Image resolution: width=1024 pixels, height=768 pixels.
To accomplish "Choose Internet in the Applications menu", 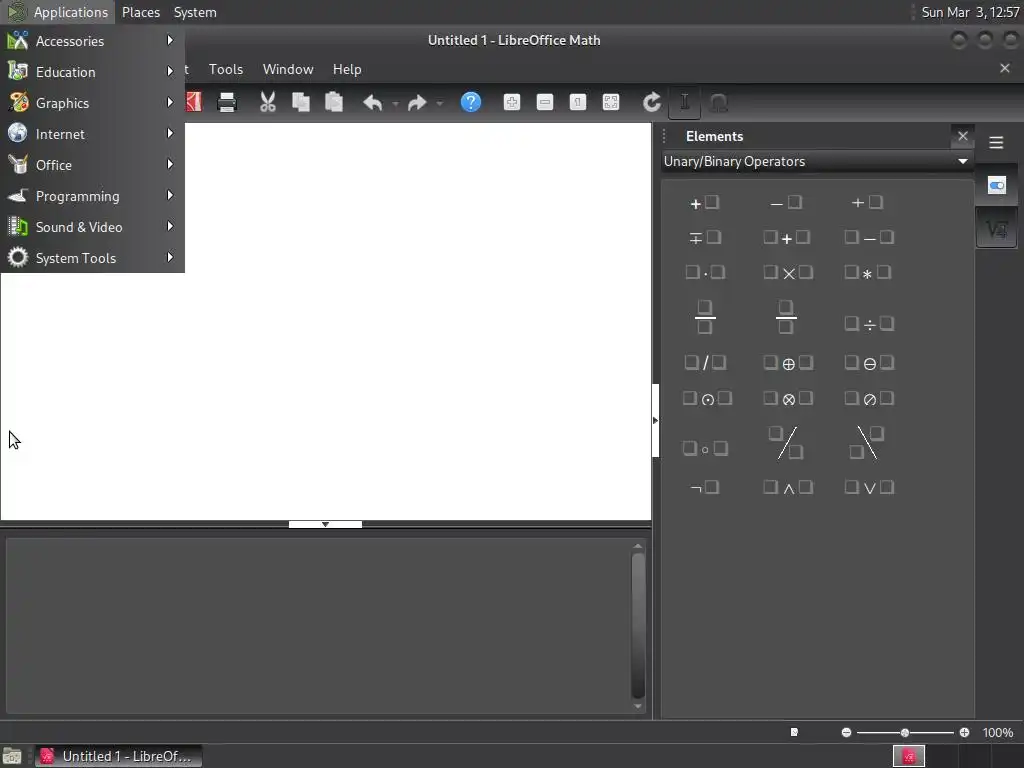I will pyautogui.click(x=92, y=134).
